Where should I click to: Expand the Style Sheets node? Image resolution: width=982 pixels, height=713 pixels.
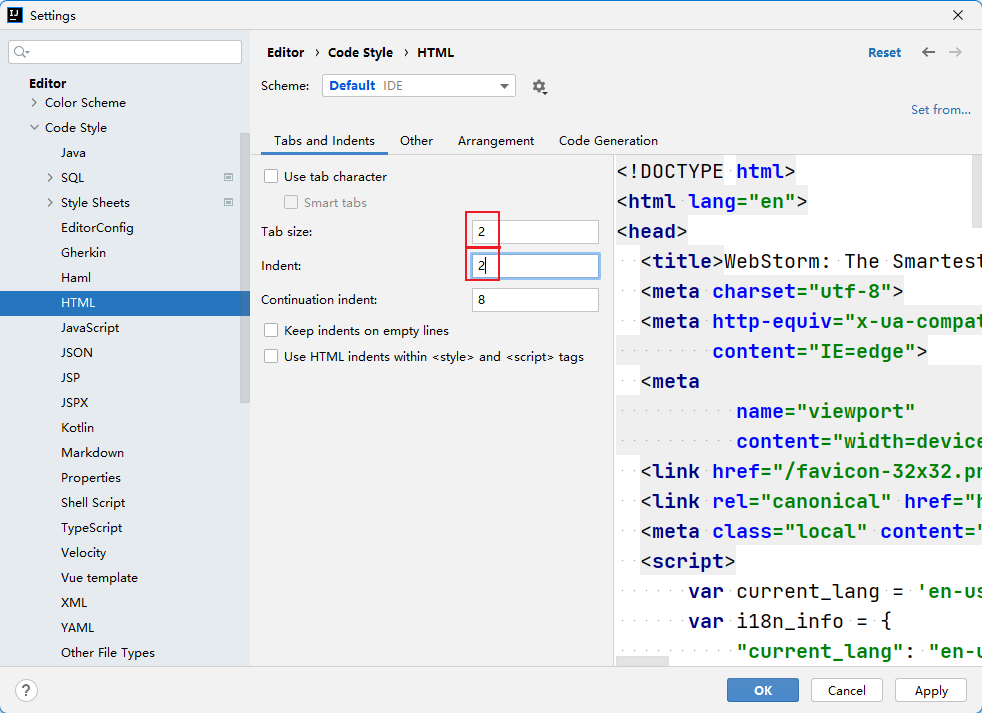click(50, 202)
